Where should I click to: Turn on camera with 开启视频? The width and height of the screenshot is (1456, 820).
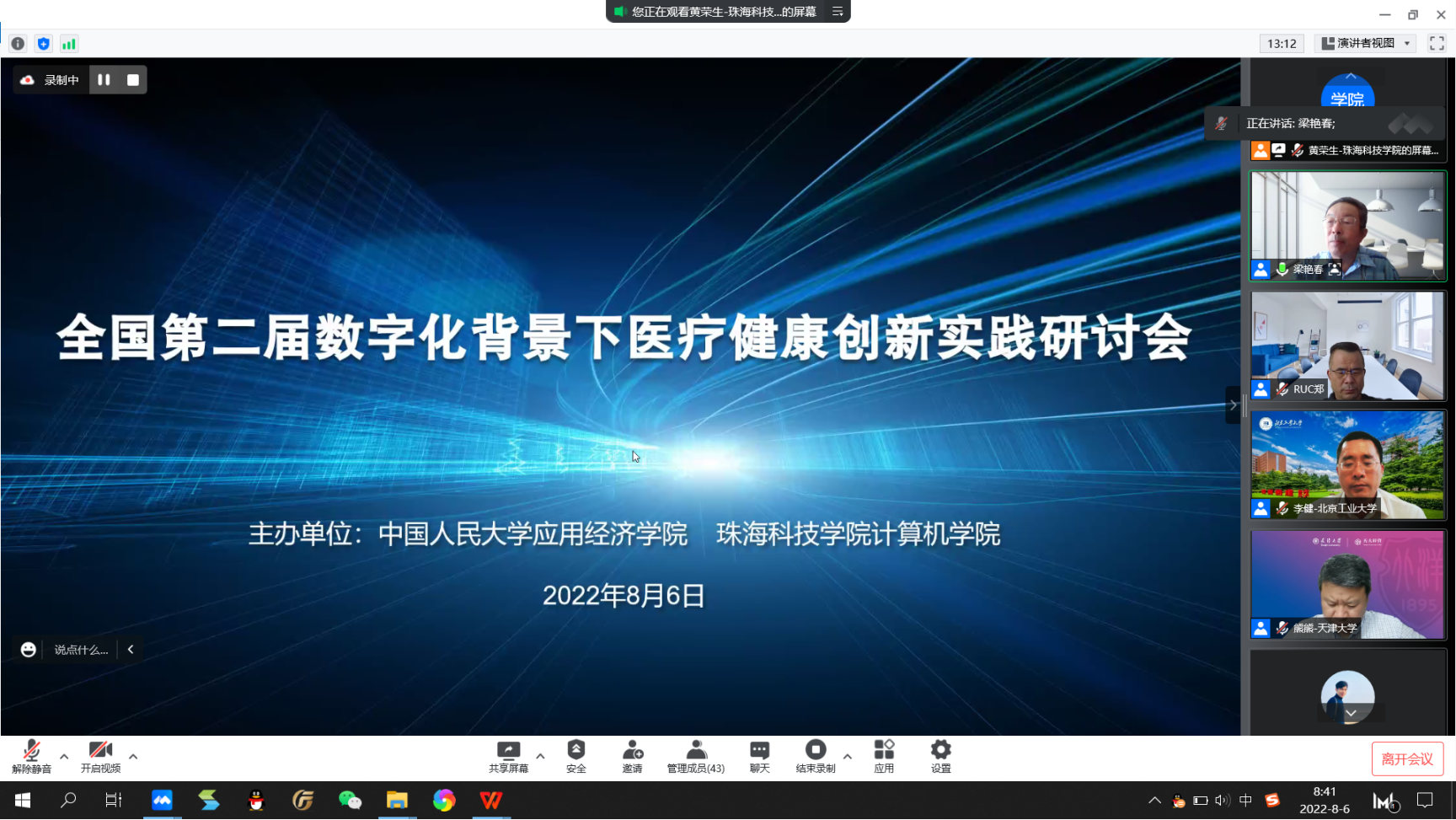(100, 756)
